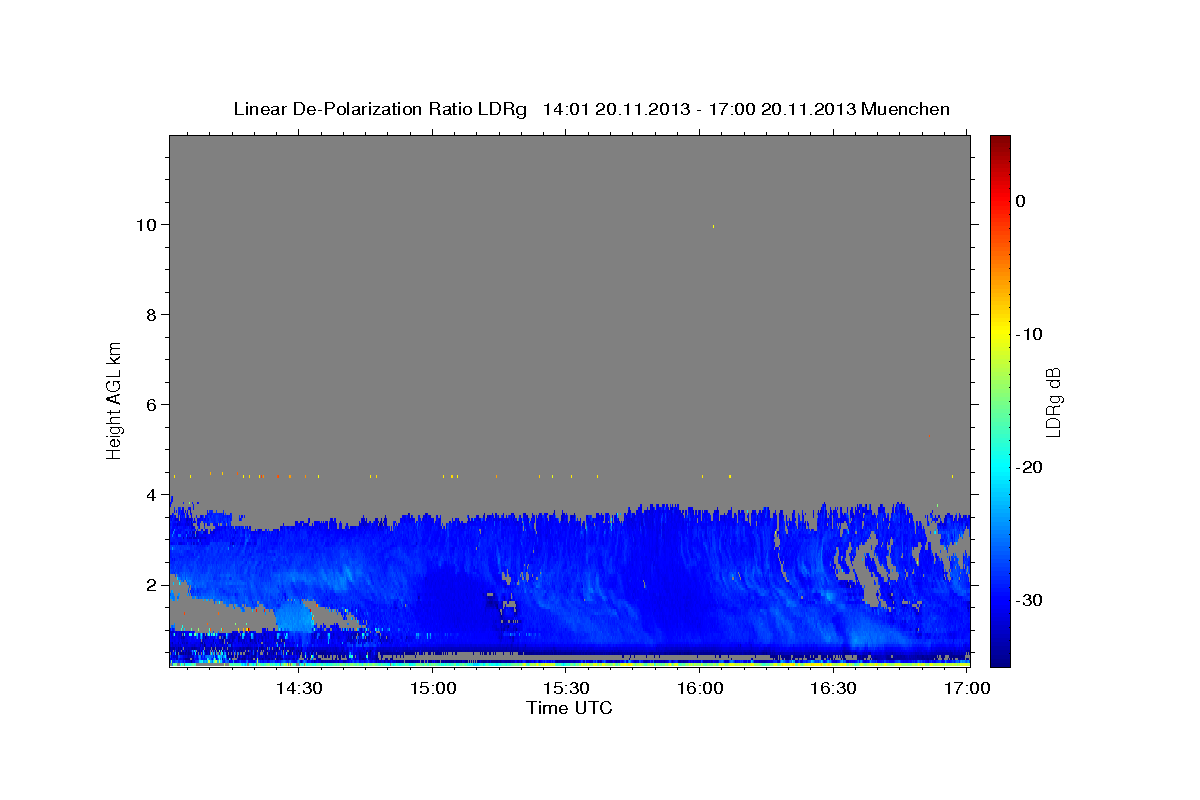Screen dimensions: 1200x800
Task: Click the height tick label 6
Action: [x=152, y=405]
